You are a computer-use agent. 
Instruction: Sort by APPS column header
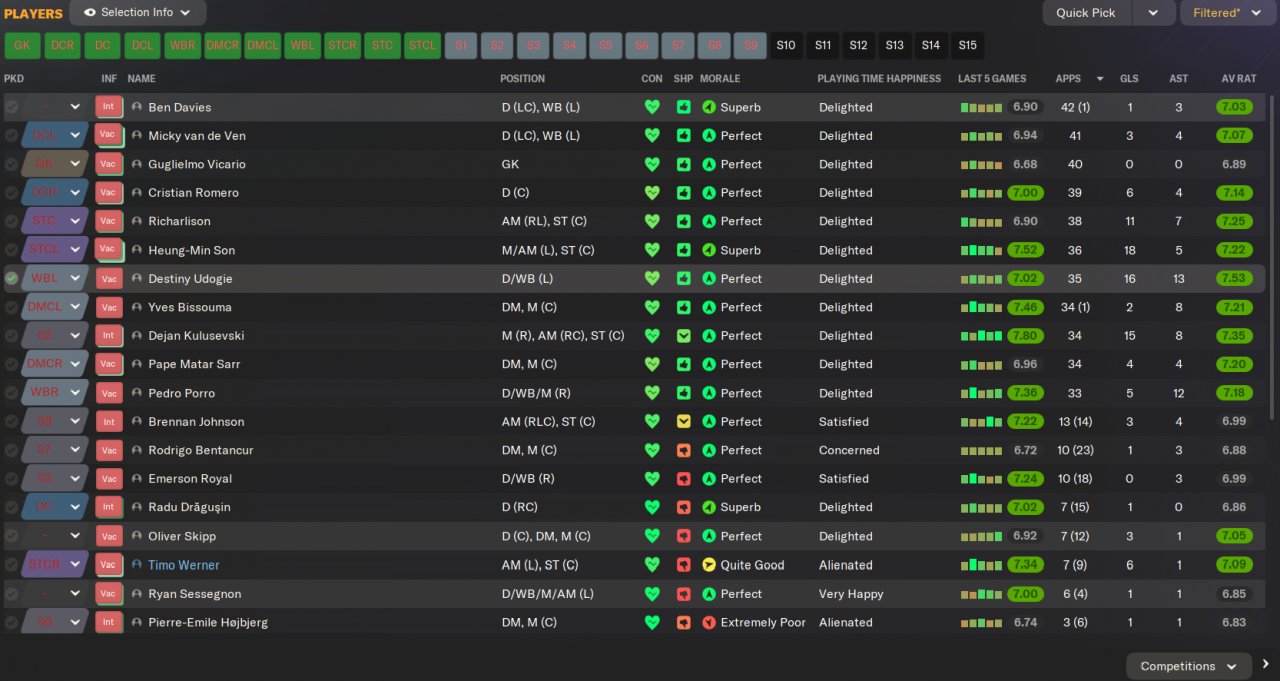click(x=1068, y=78)
